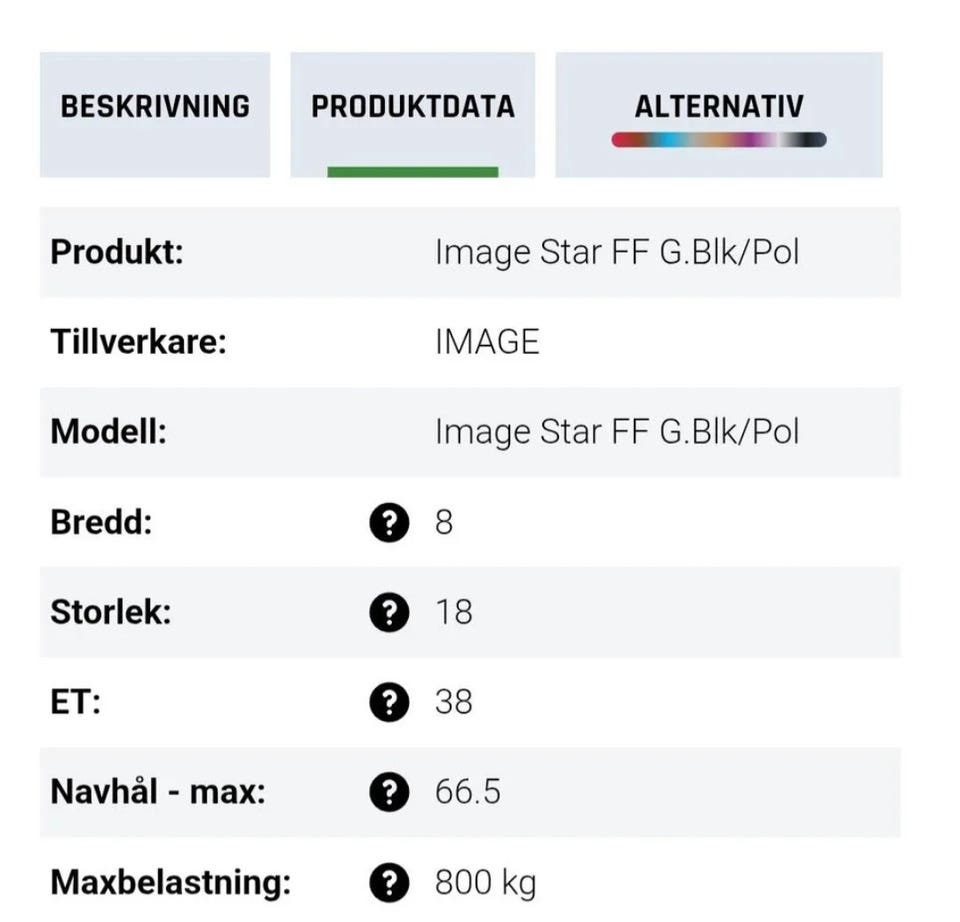The height and width of the screenshot is (922, 960).
Task: Open the question mark next to Storlek
Action: coord(389,612)
